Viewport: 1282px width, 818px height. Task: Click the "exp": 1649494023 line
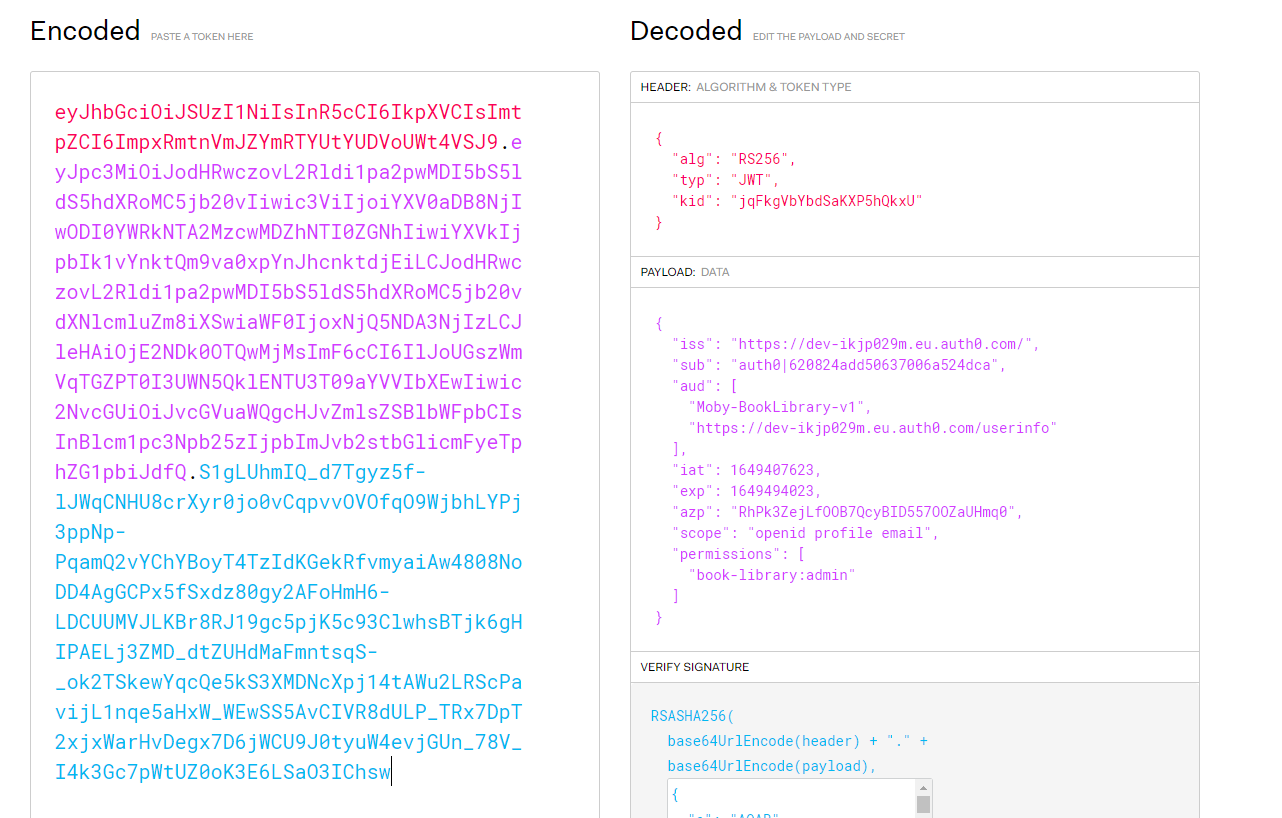click(747, 491)
